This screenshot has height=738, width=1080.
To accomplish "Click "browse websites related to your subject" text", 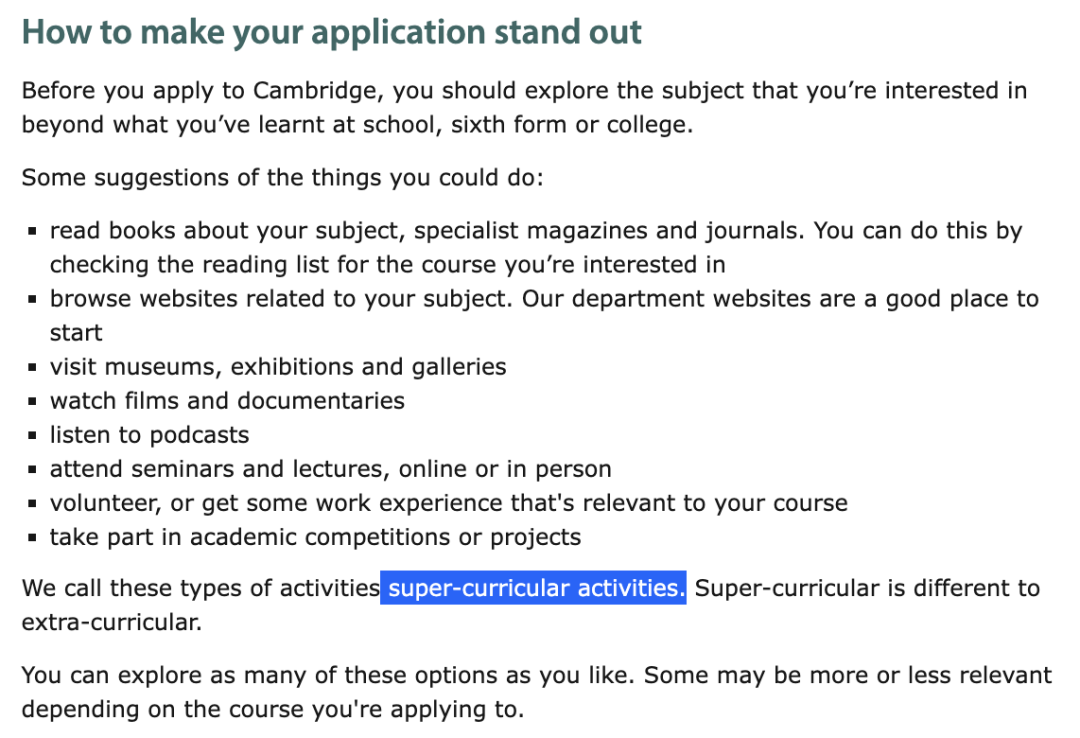I will pyautogui.click(x=279, y=298).
